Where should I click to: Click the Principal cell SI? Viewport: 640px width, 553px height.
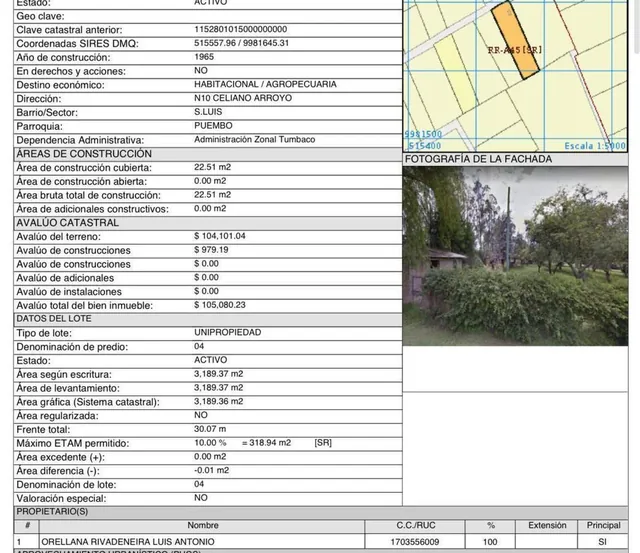pos(602,542)
